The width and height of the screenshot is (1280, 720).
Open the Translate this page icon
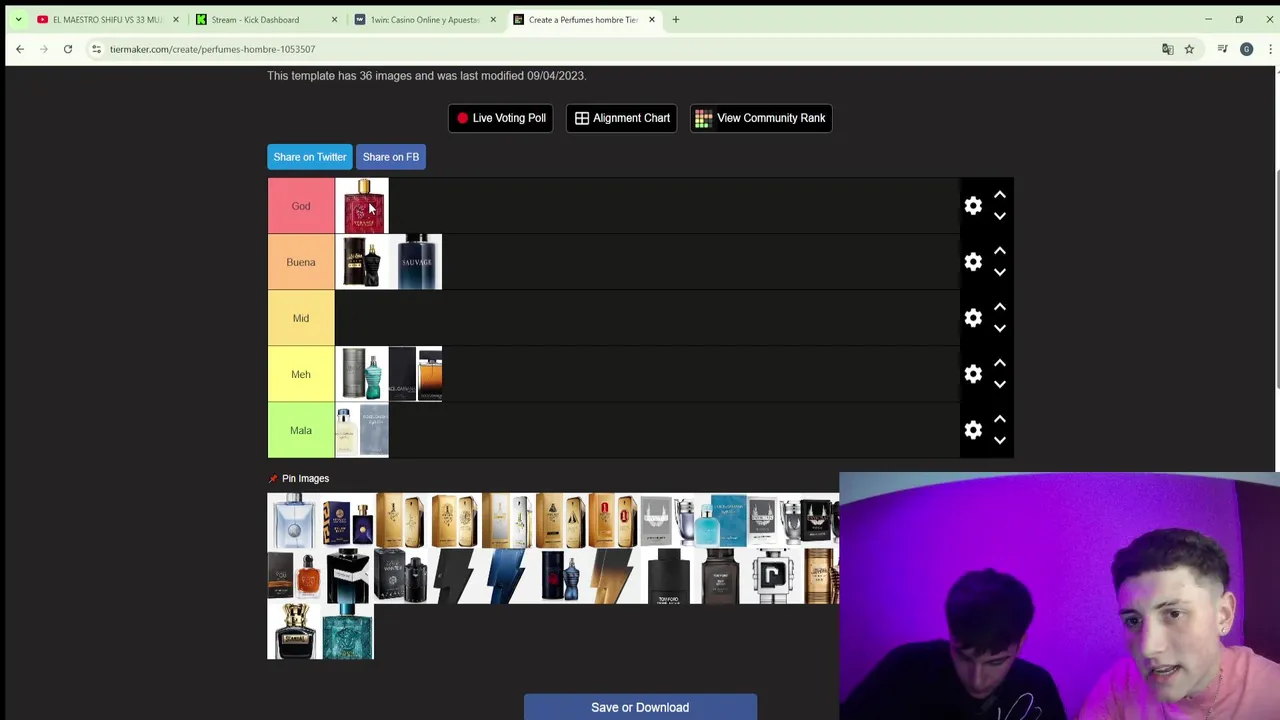click(x=1167, y=49)
